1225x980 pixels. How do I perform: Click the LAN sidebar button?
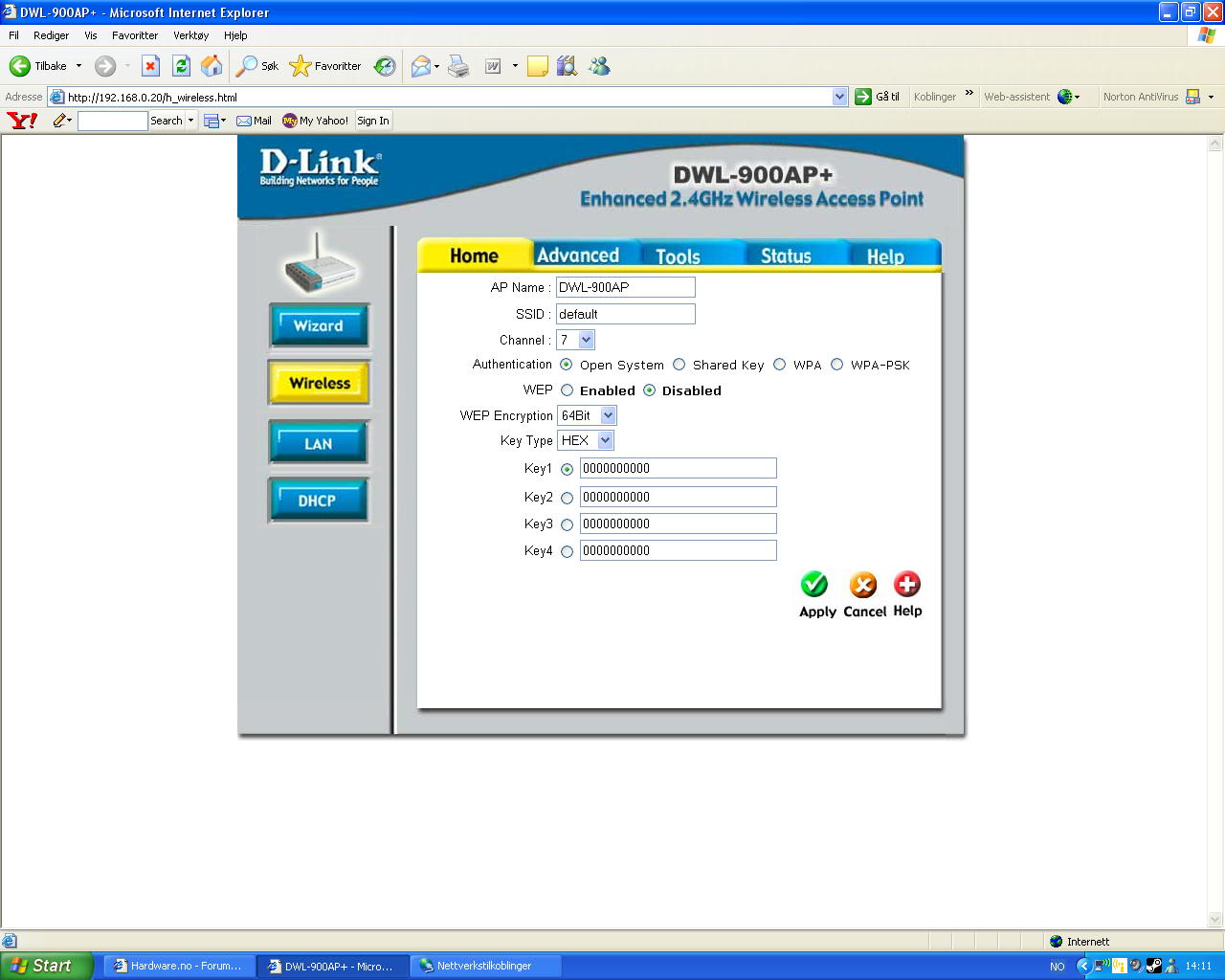319,444
